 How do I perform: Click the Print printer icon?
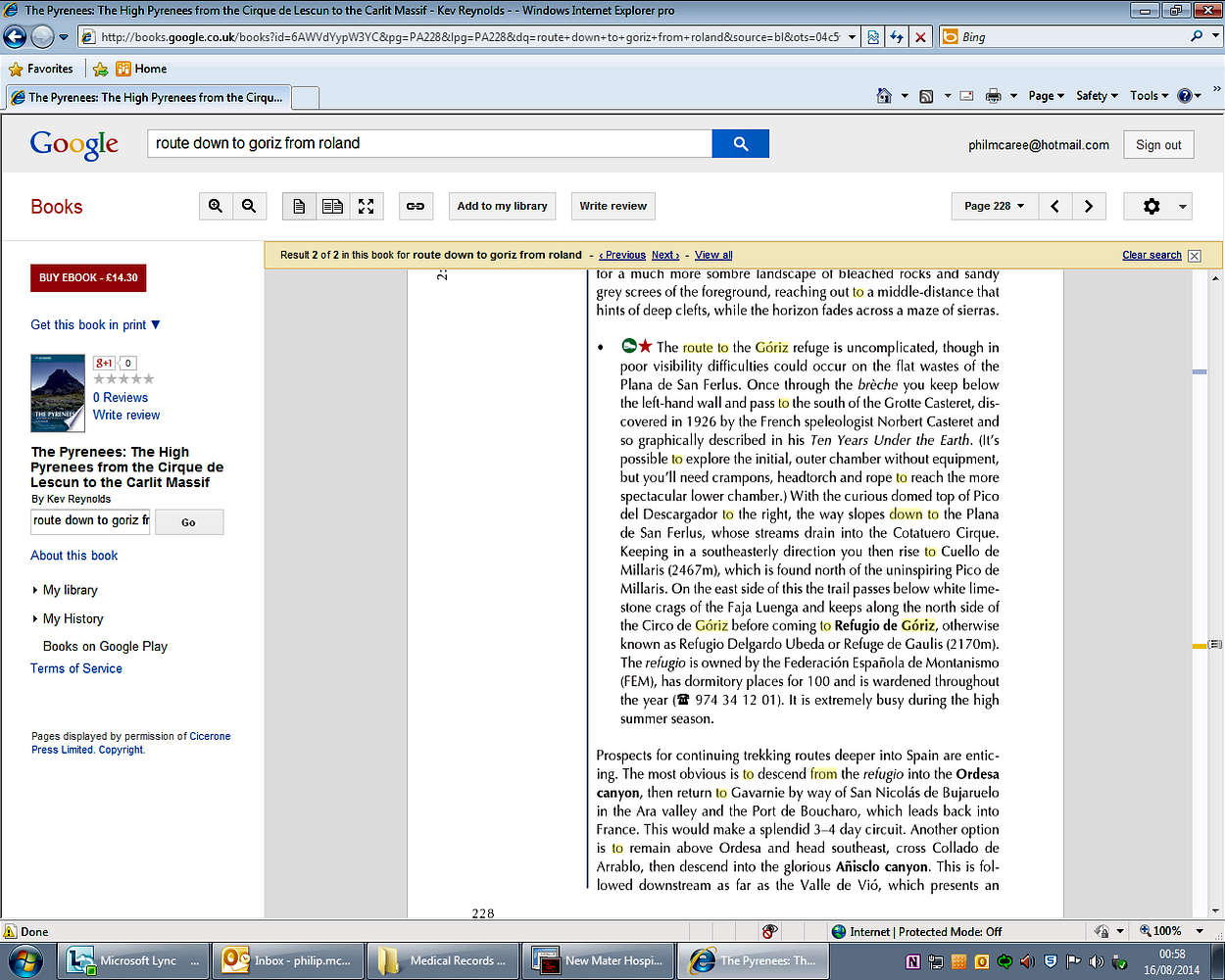pyautogui.click(x=993, y=96)
